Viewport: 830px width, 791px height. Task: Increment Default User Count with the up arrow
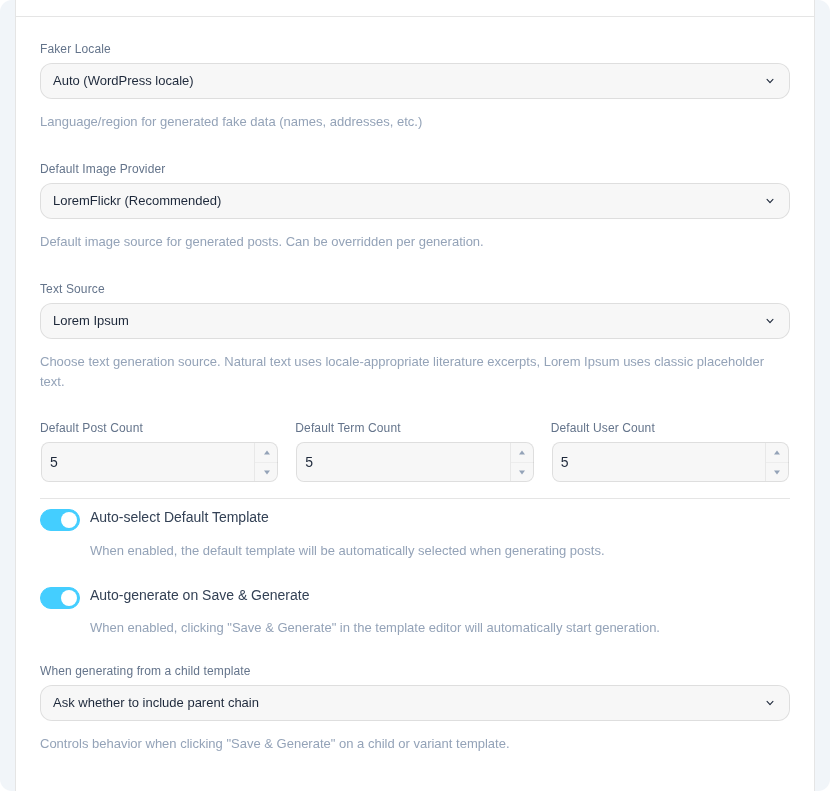click(777, 454)
